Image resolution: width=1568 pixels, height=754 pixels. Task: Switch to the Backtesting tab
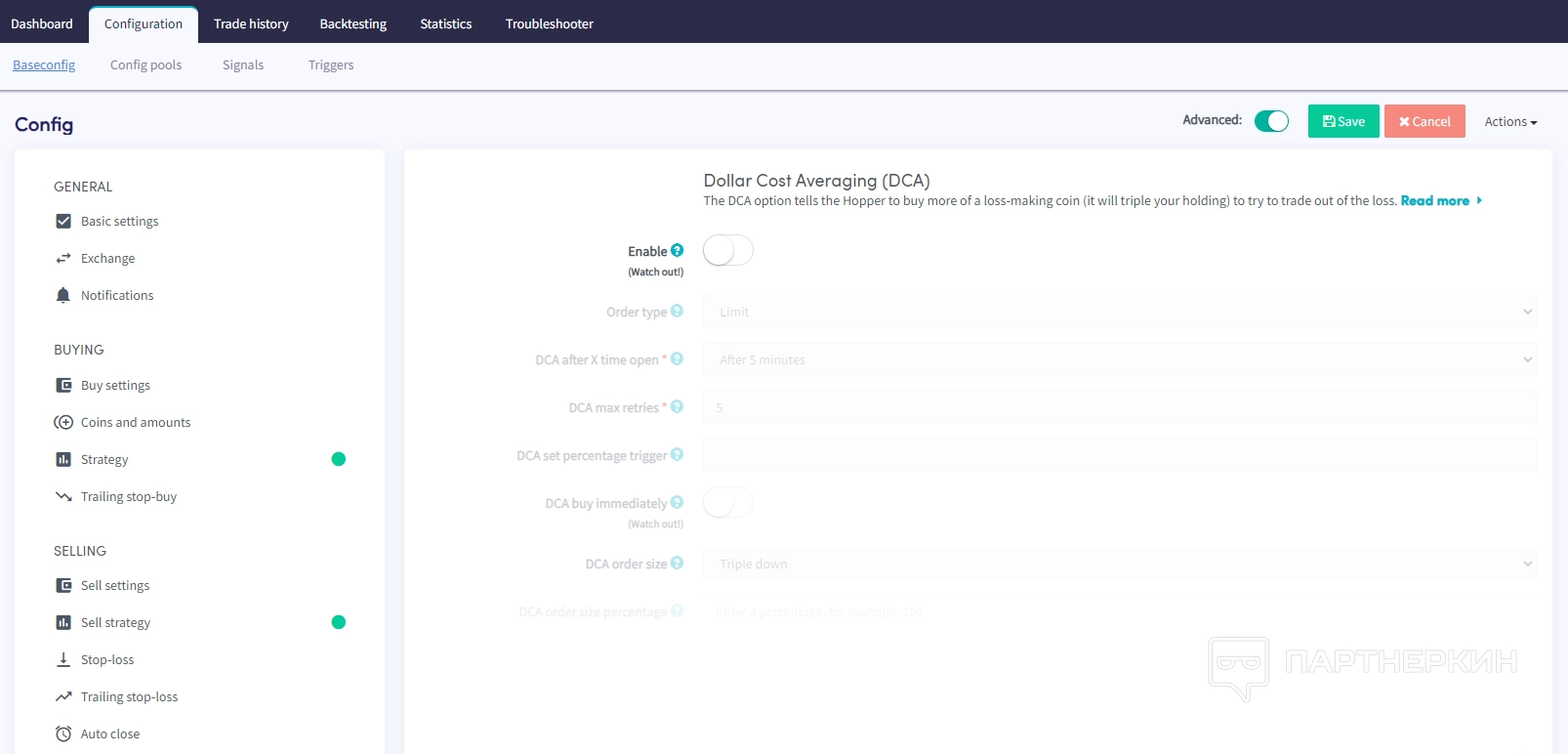tap(353, 23)
